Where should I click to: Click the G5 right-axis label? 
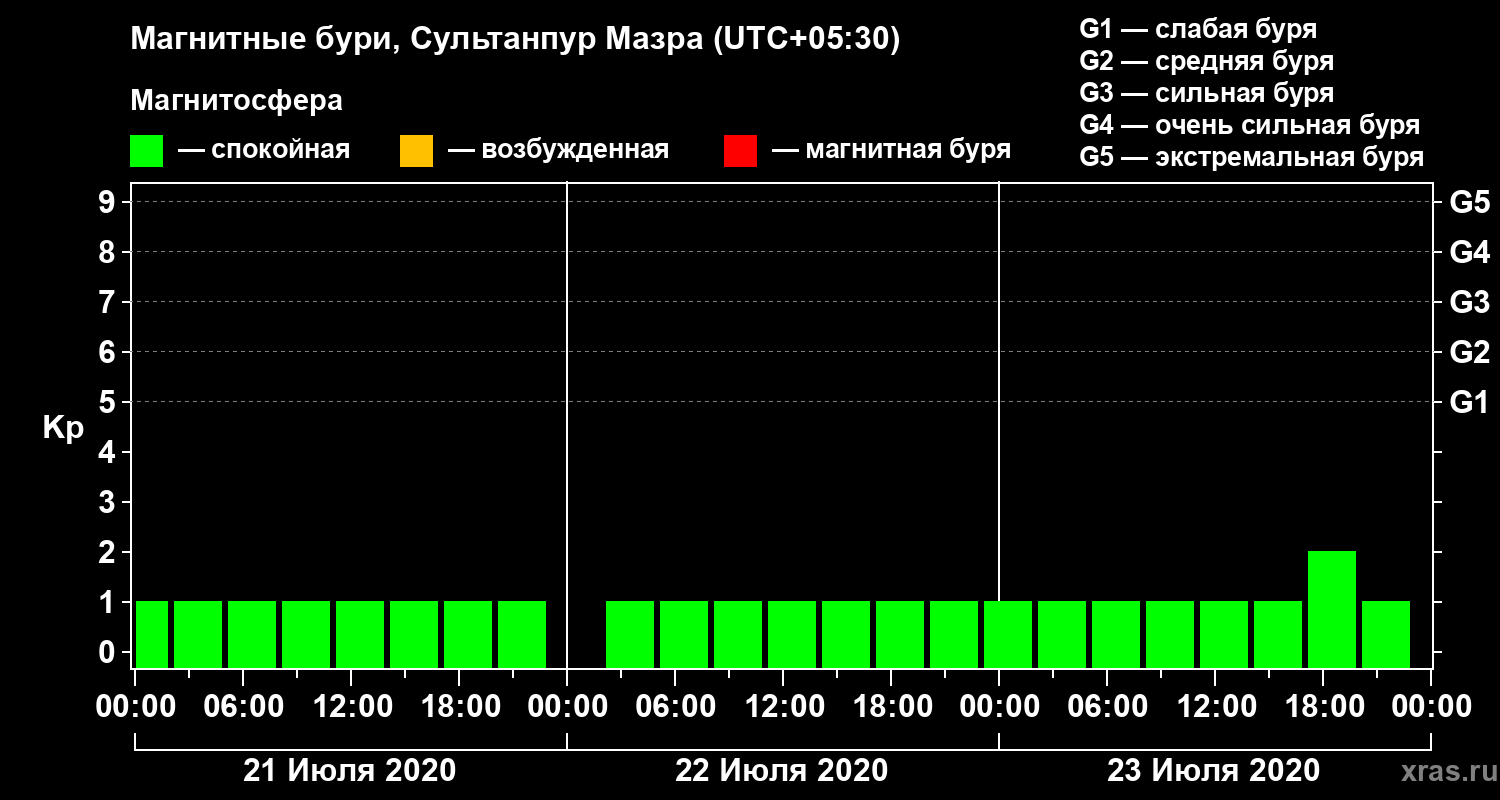1469,202
